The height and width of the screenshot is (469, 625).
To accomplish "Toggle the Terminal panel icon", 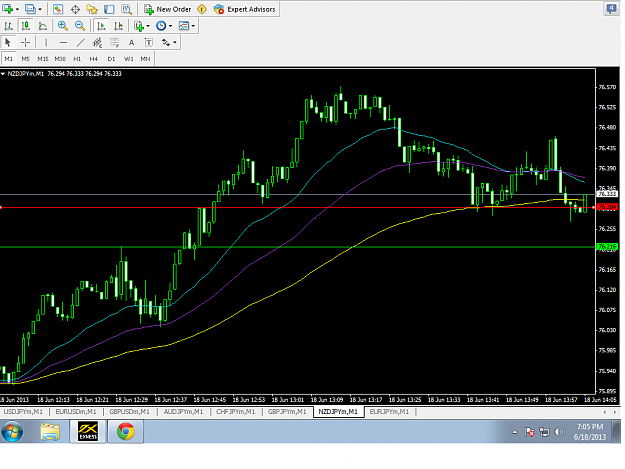I will click(109, 9).
